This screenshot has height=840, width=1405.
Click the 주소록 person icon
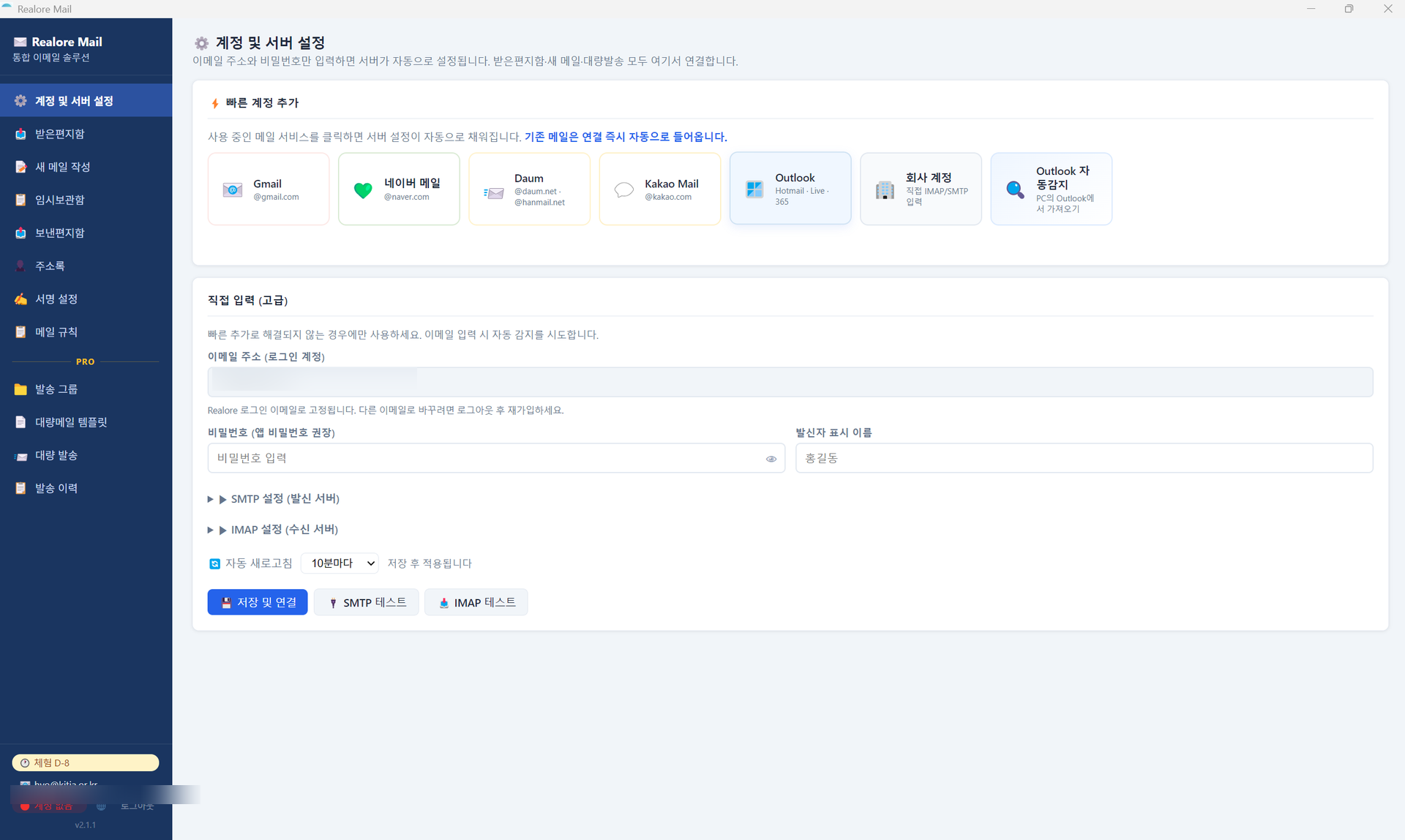click(x=20, y=266)
